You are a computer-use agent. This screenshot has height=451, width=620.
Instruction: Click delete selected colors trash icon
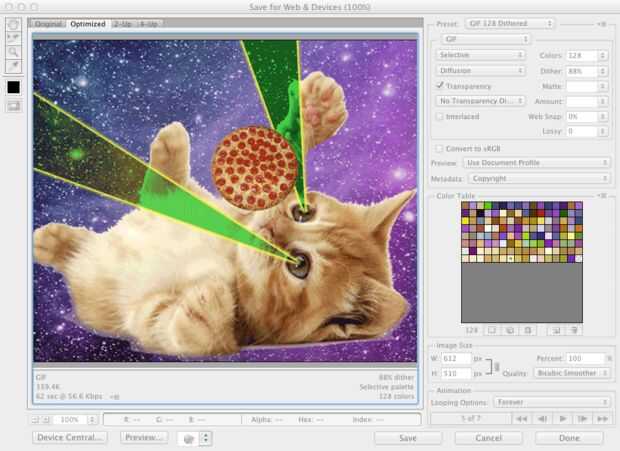(575, 330)
